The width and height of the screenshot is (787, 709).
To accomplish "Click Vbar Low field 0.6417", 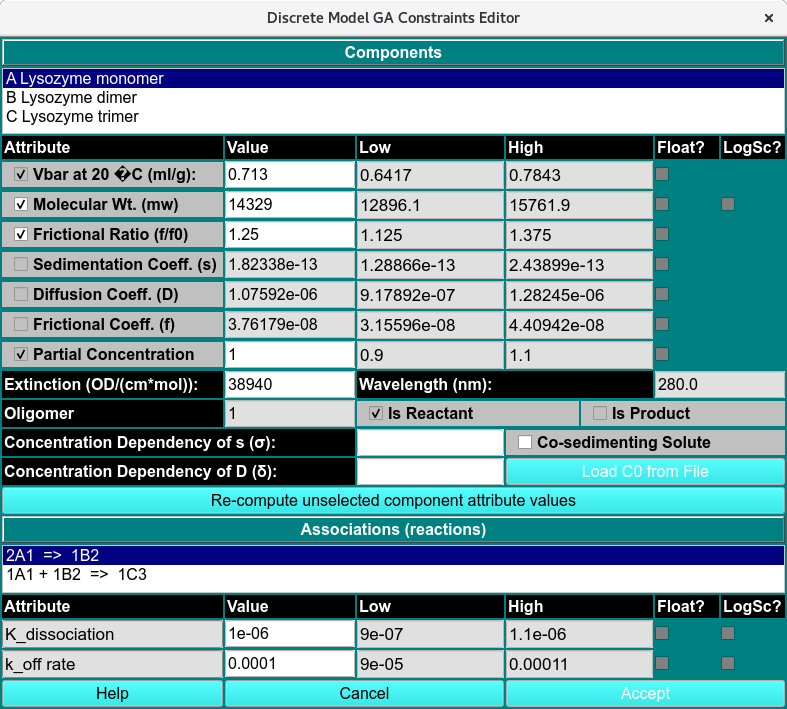I will (430, 175).
